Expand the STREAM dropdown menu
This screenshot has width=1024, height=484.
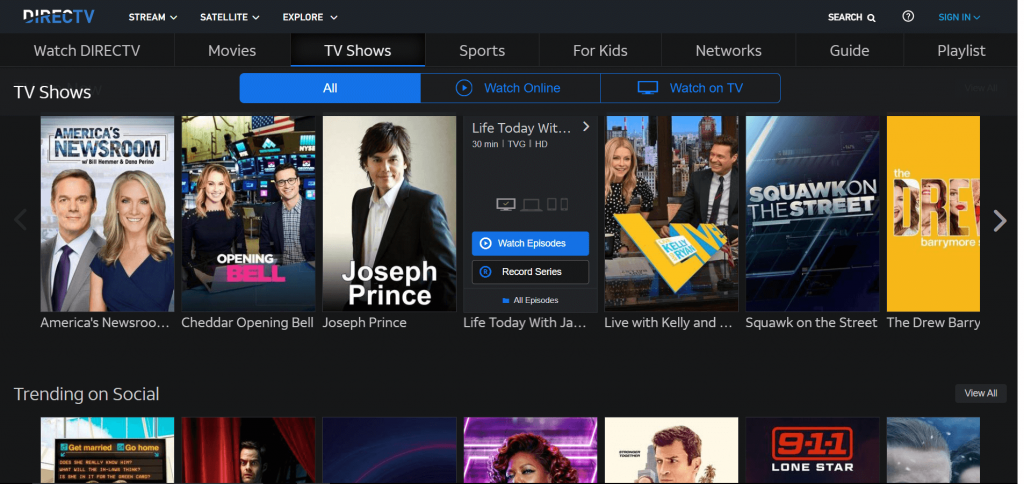click(x=153, y=18)
